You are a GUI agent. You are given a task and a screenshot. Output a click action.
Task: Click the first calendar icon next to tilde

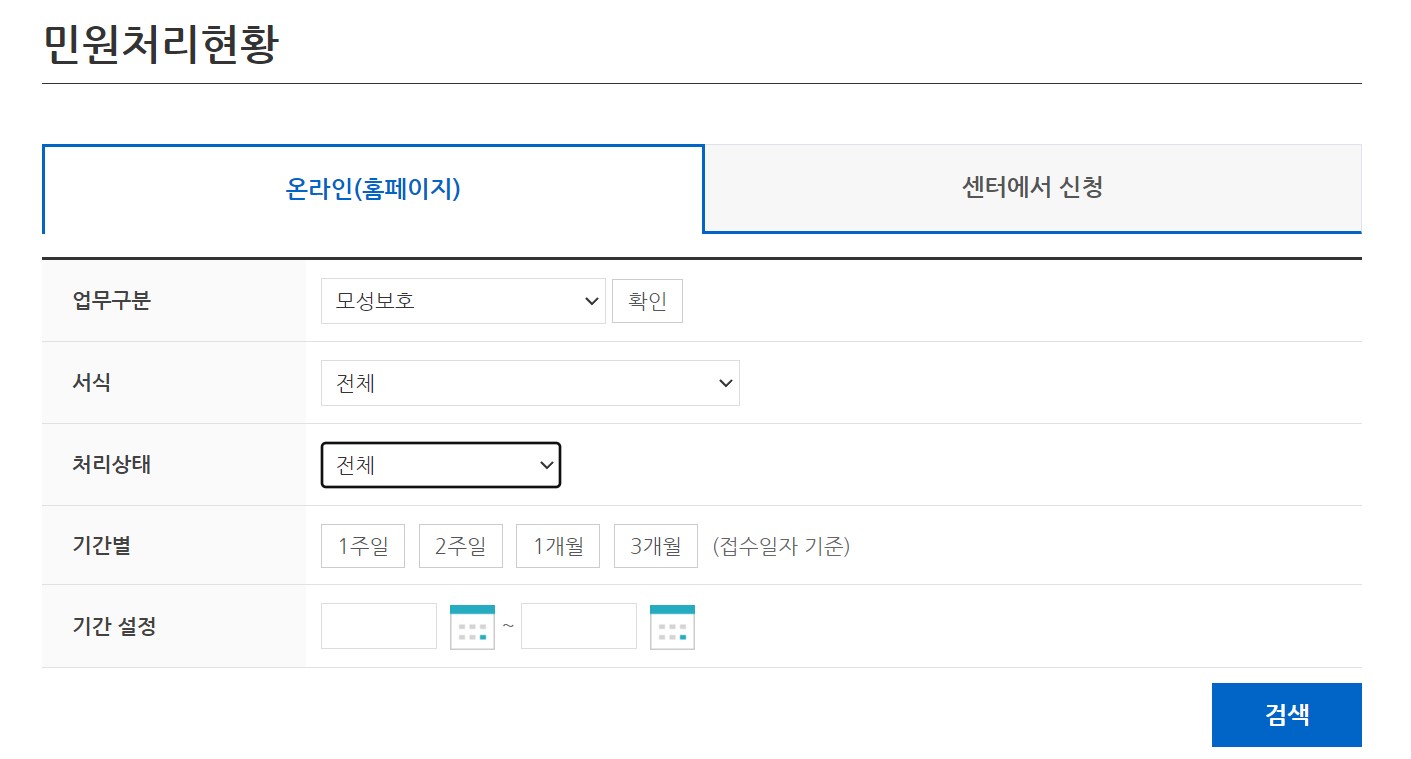tap(471, 626)
